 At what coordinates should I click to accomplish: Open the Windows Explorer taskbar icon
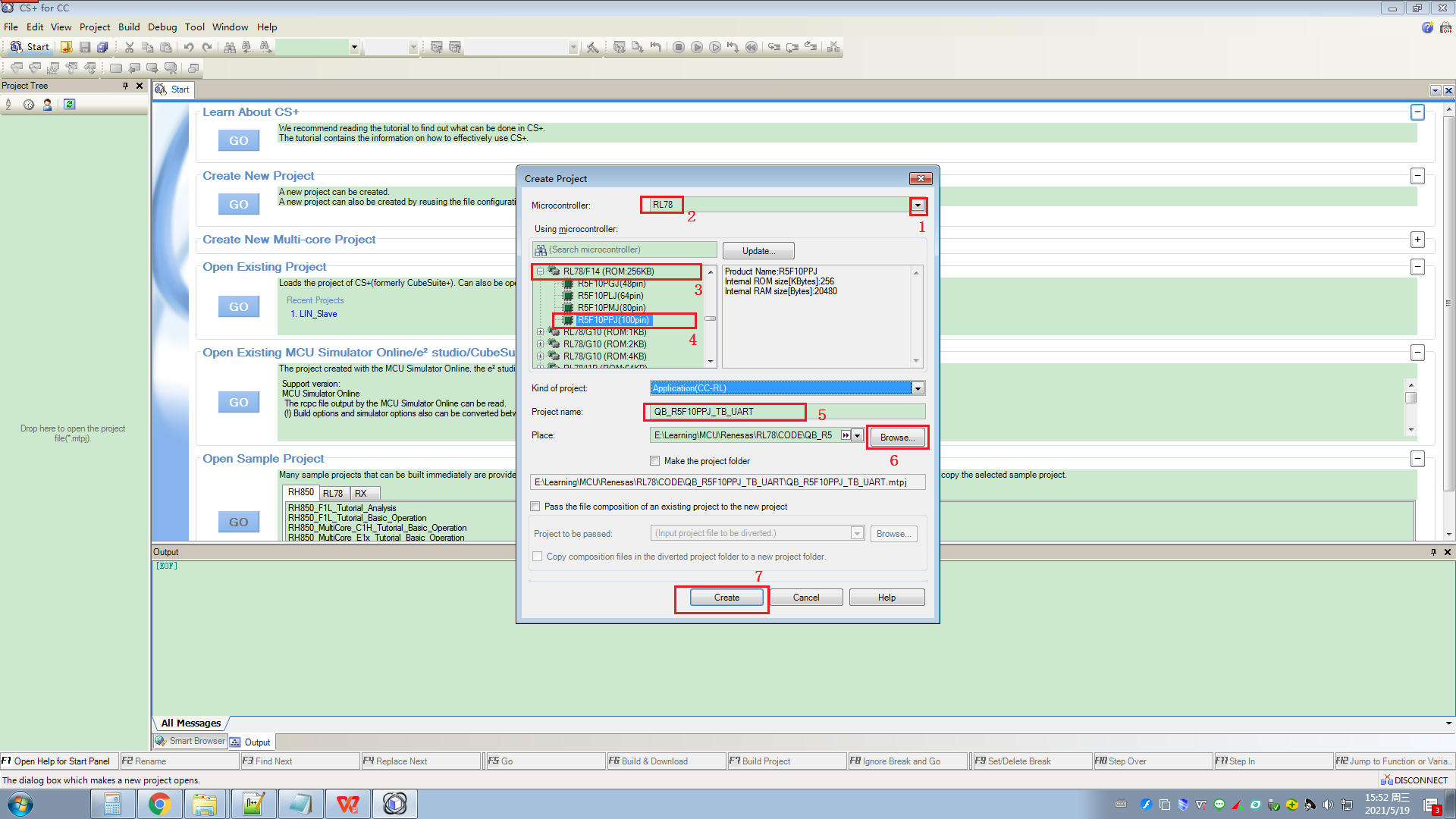(x=205, y=804)
